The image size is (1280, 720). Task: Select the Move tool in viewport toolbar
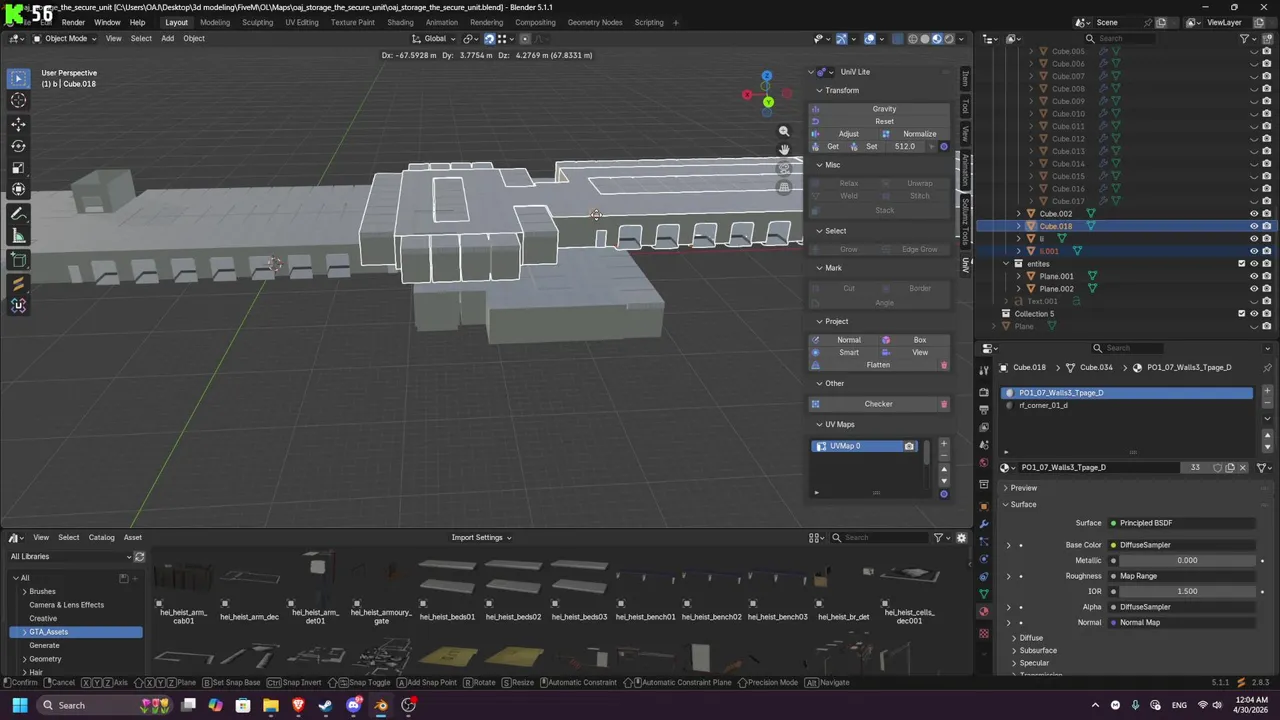point(18,124)
